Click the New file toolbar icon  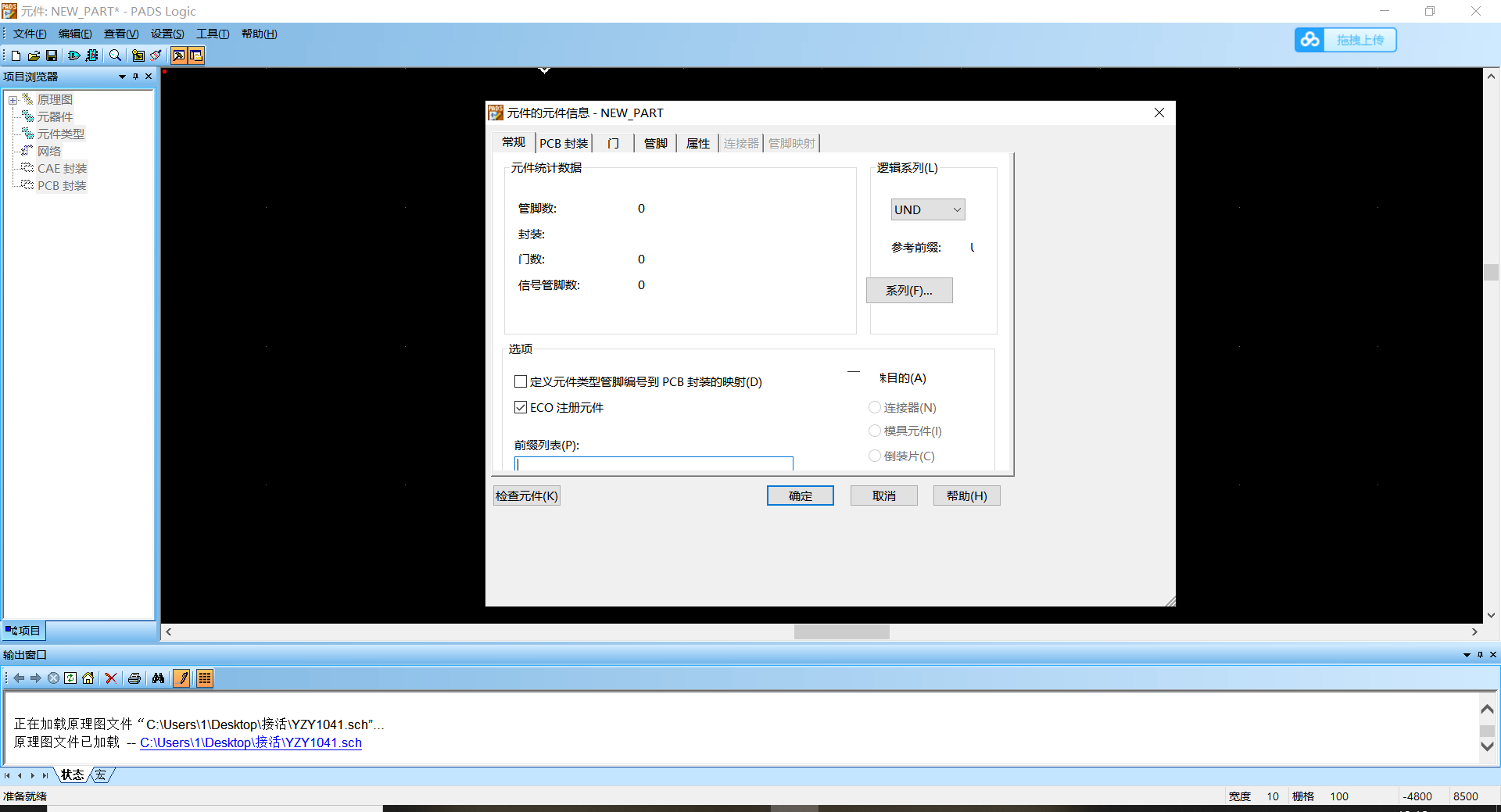(16, 55)
